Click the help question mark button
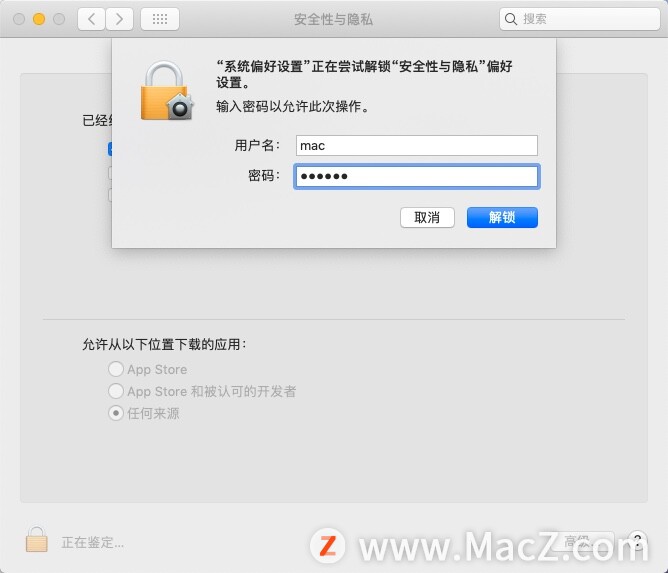This screenshot has width=668, height=573. (637, 541)
